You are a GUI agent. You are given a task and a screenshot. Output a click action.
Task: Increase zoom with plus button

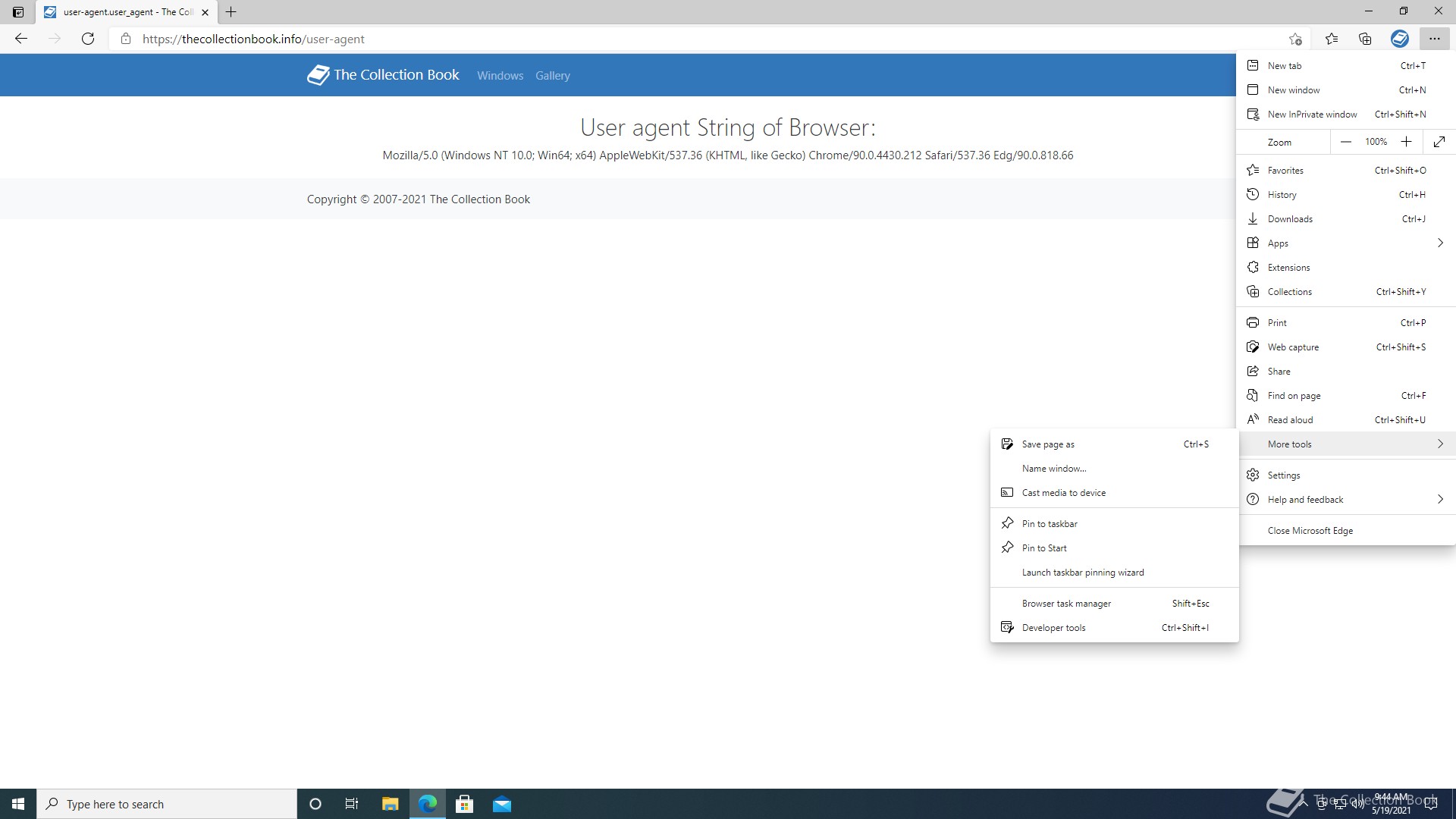[1406, 142]
